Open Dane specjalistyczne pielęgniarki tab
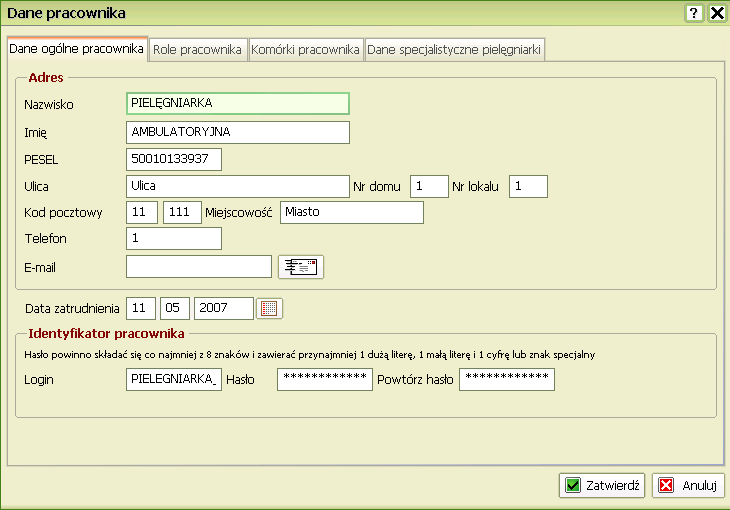730x510 pixels. pyautogui.click(x=454, y=50)
